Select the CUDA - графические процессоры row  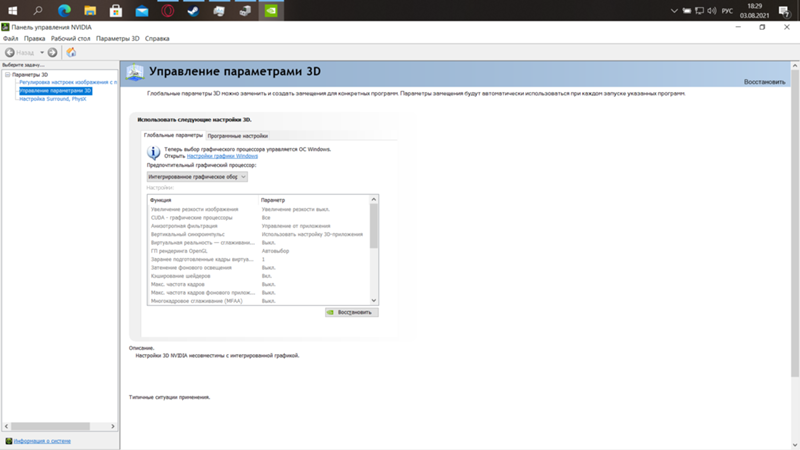pyautogui.click(x=259, y=217)
